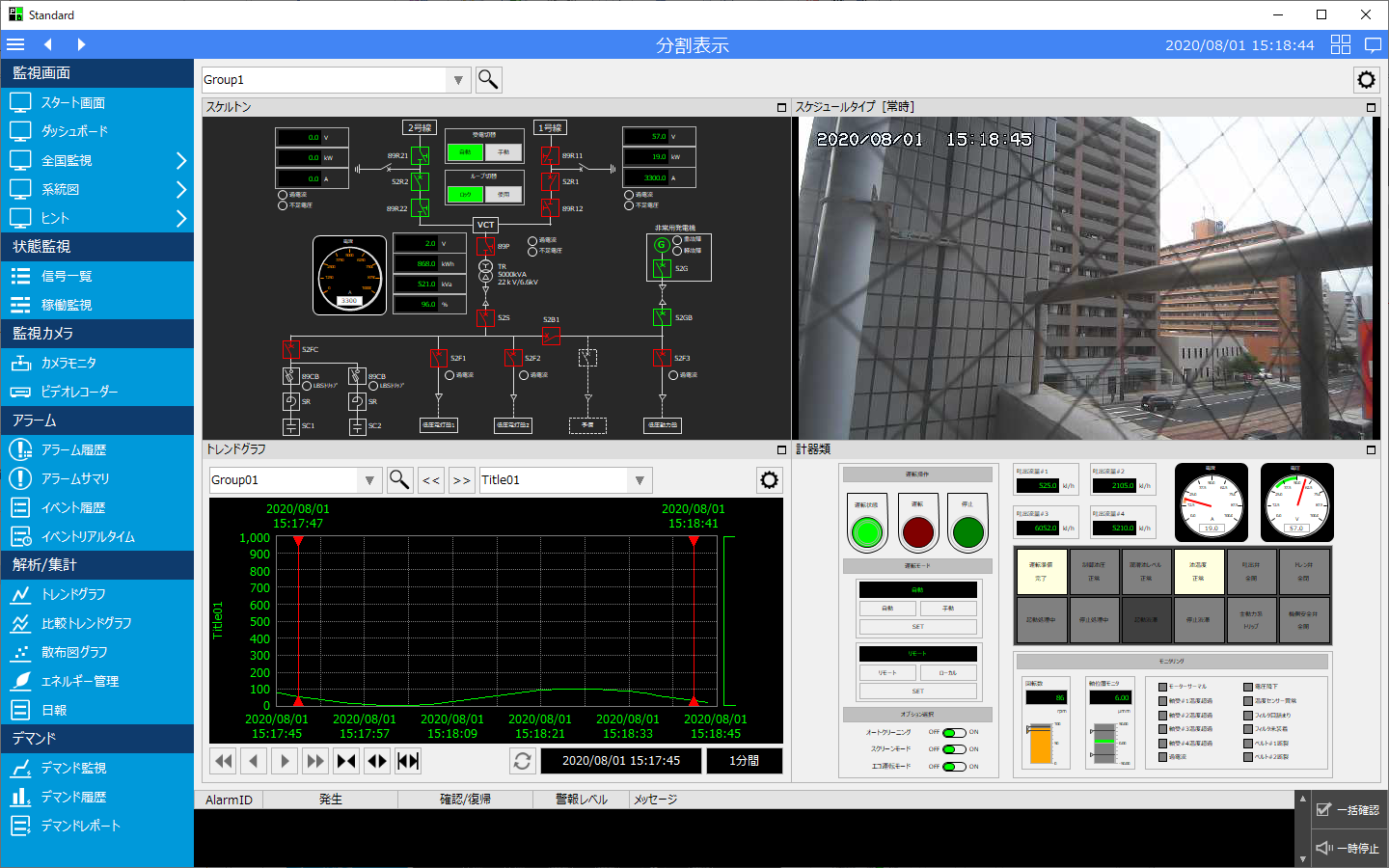1389x868 pixels.
Task: Maximize the スケジュールタイプ camera panel
Action: tap(1371, 107)
